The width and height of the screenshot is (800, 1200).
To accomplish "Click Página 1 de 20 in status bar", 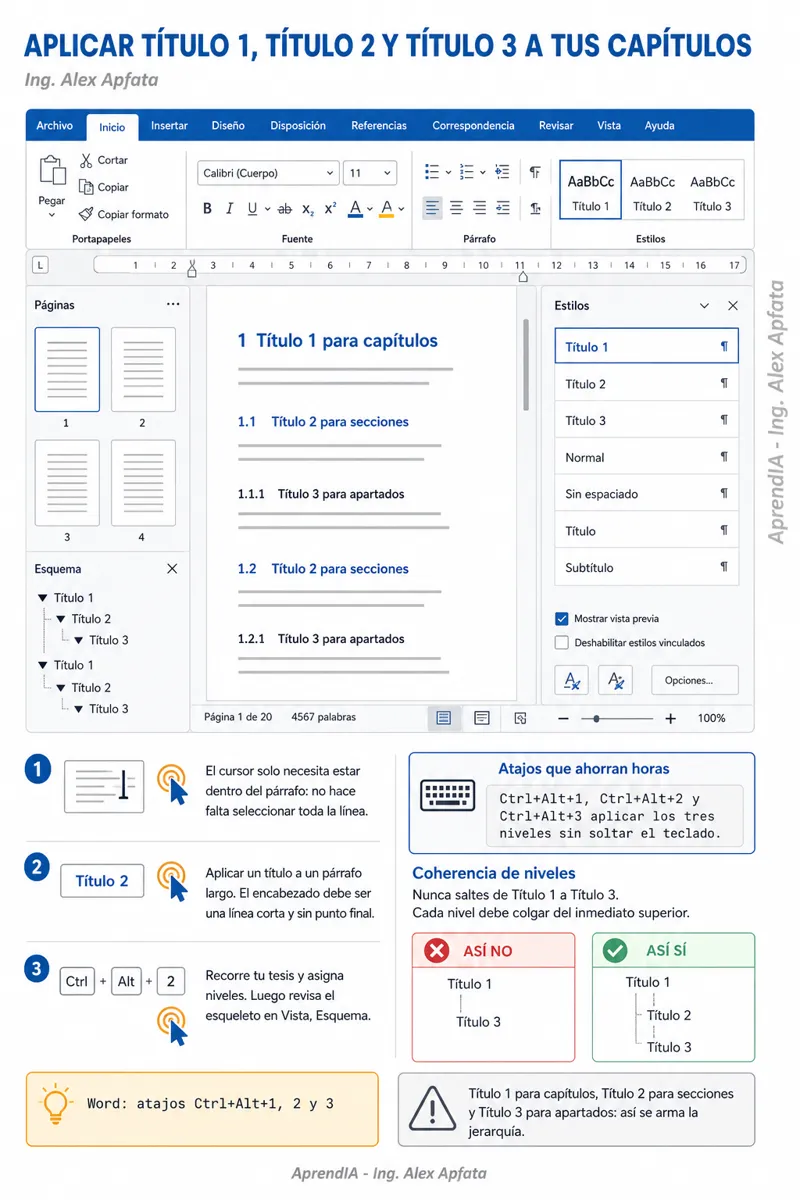I will click(238, 717).
